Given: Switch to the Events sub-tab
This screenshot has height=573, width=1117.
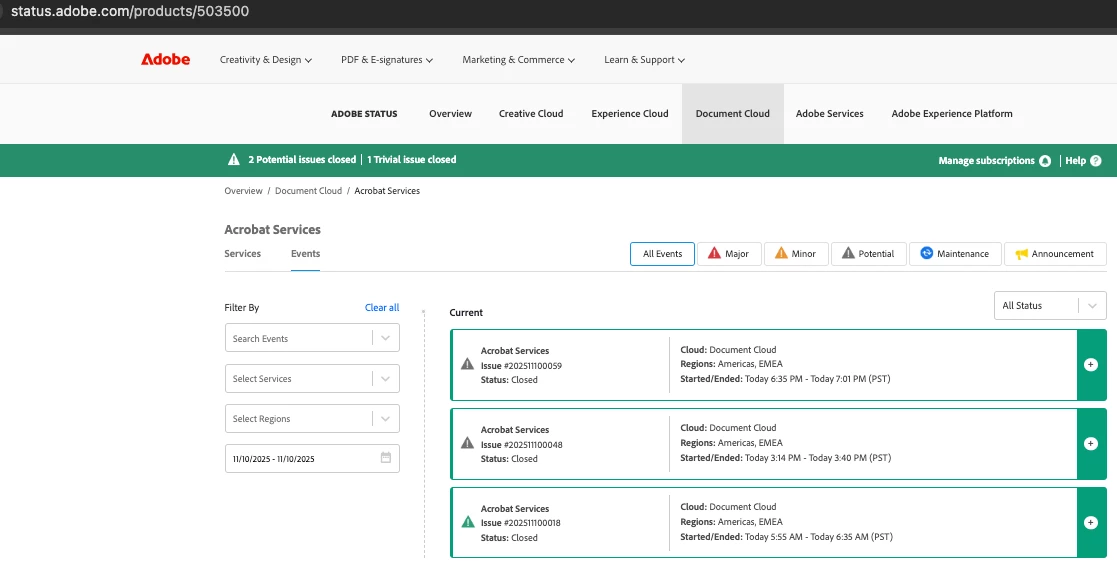Looking at the screenshot, I should coord(305,254).
